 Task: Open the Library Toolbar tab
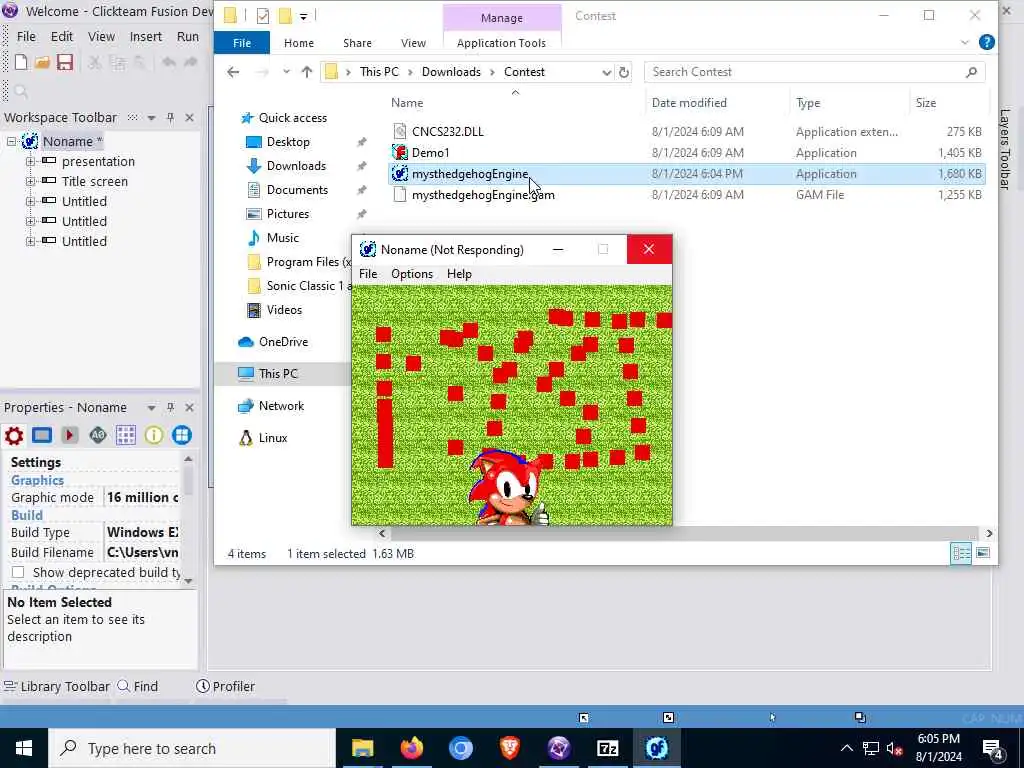[x=57, y=686]
